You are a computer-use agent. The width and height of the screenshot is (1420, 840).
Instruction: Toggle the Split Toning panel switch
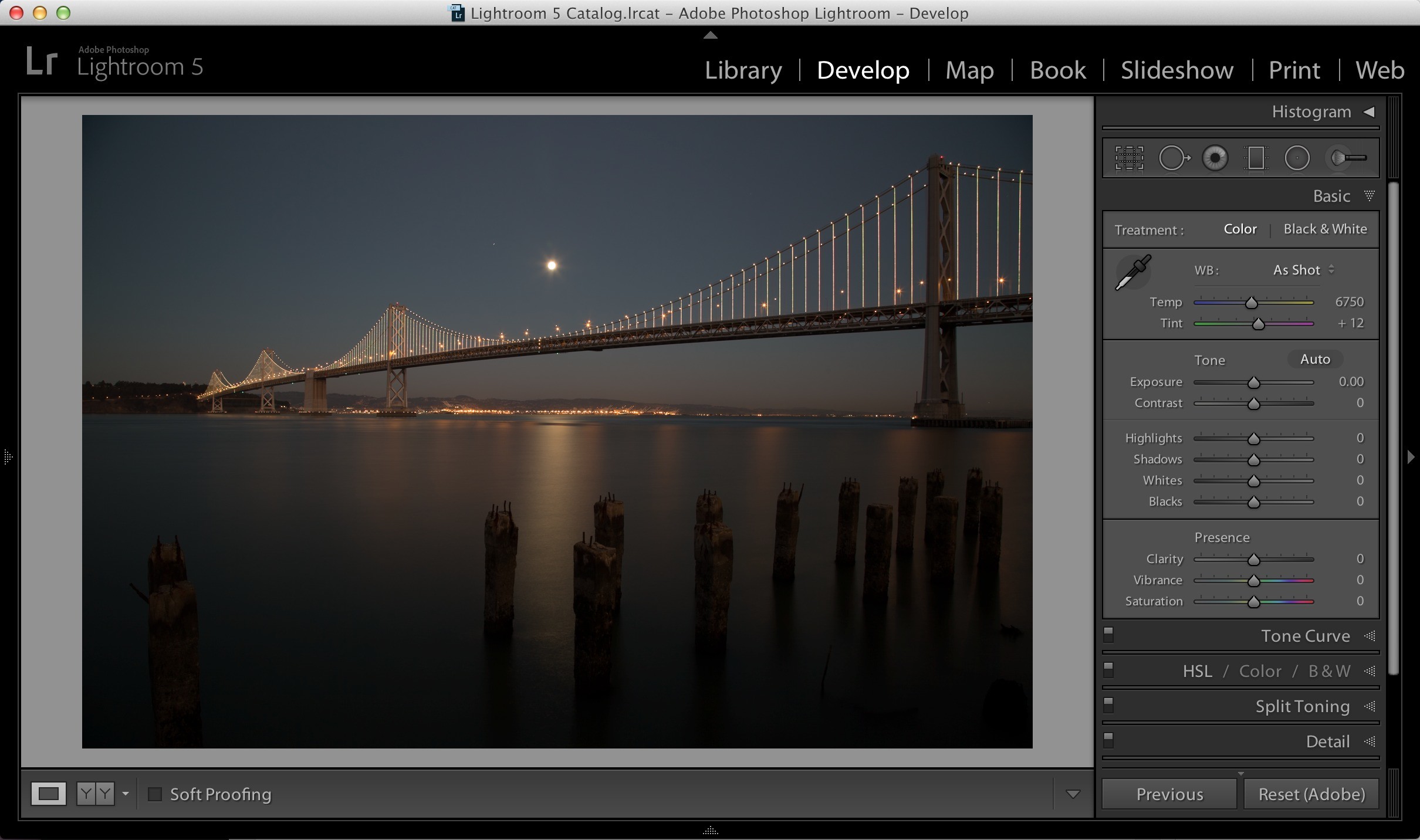coord(1108,705)
